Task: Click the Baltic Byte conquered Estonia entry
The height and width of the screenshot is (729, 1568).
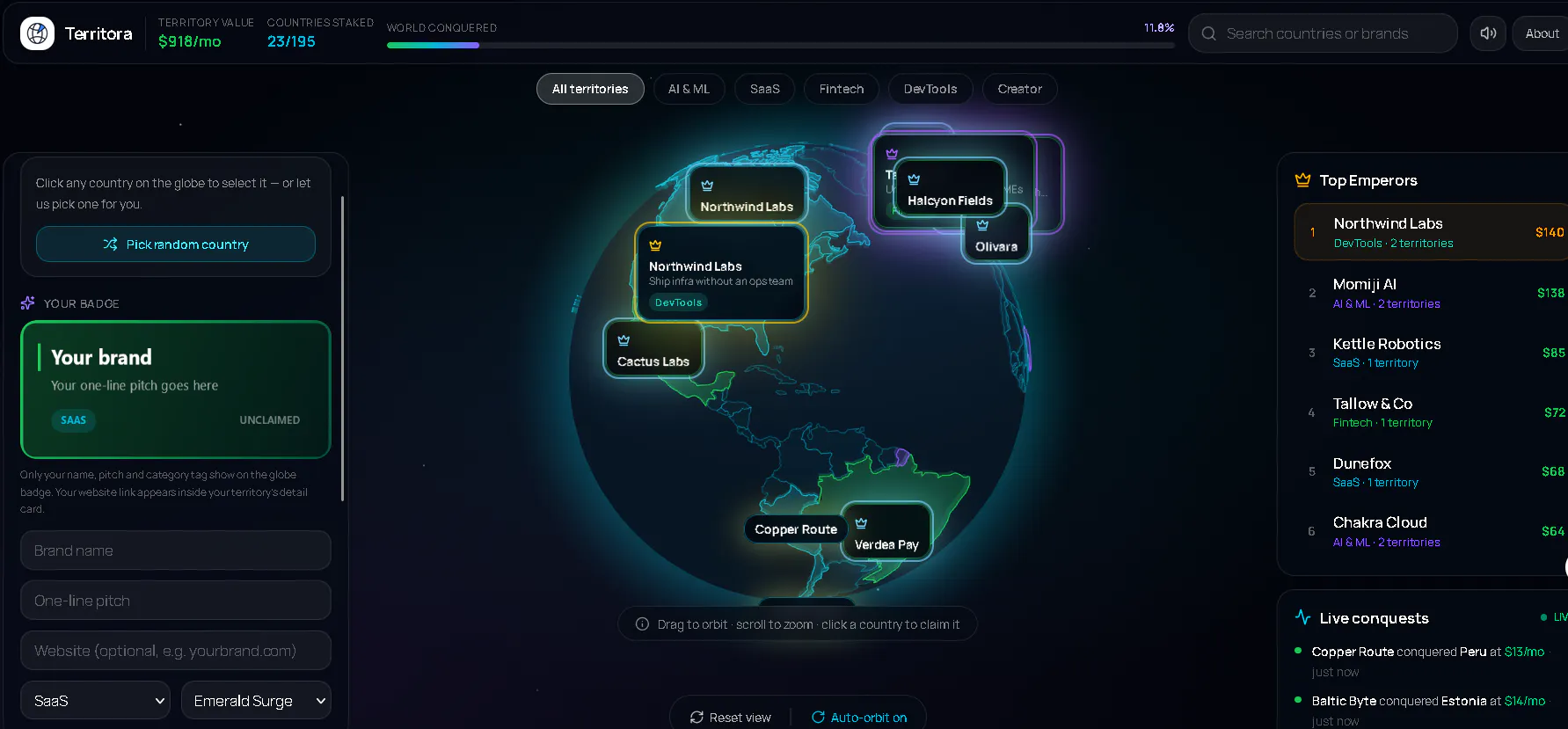Action: [x=1431, y=711]
